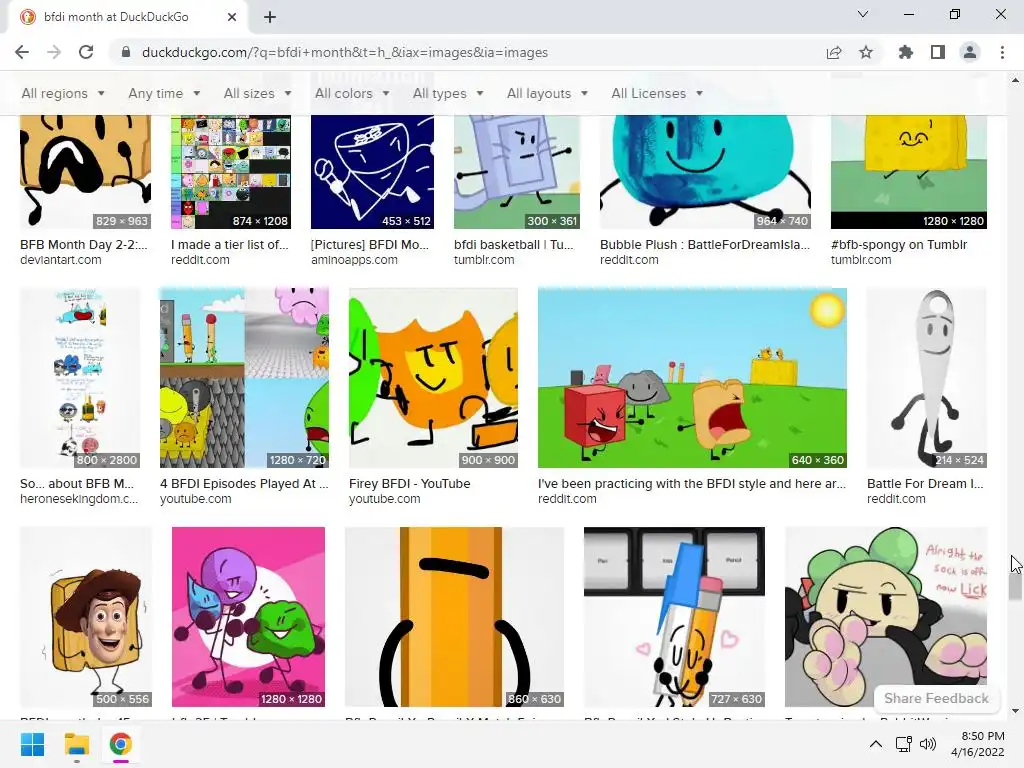Screen dimensions: 1024x768
Task: Open 'Firey BFDI - YouTube' title
Action: pyautogui.click(x=409, y=483)
